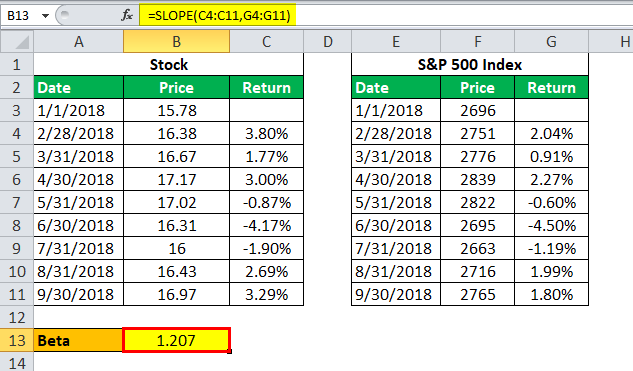Viewport: 633px width, 371px height.
Task: Click S&P table Date header cell
Action: coord(396,87)
